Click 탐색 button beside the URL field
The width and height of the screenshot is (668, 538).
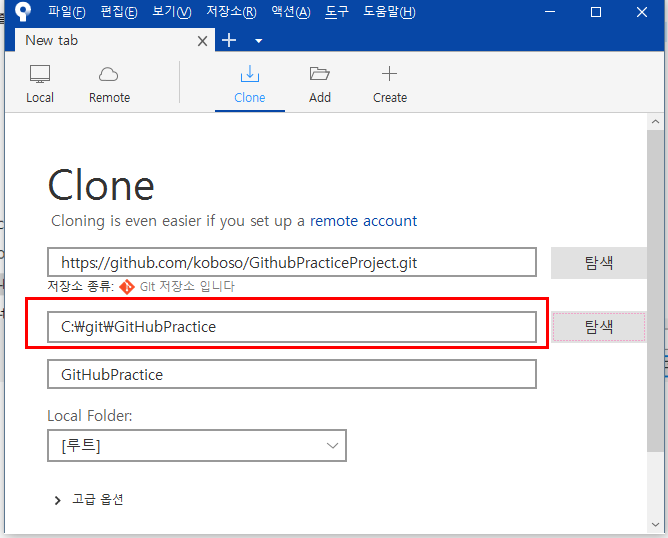[599, 263]
